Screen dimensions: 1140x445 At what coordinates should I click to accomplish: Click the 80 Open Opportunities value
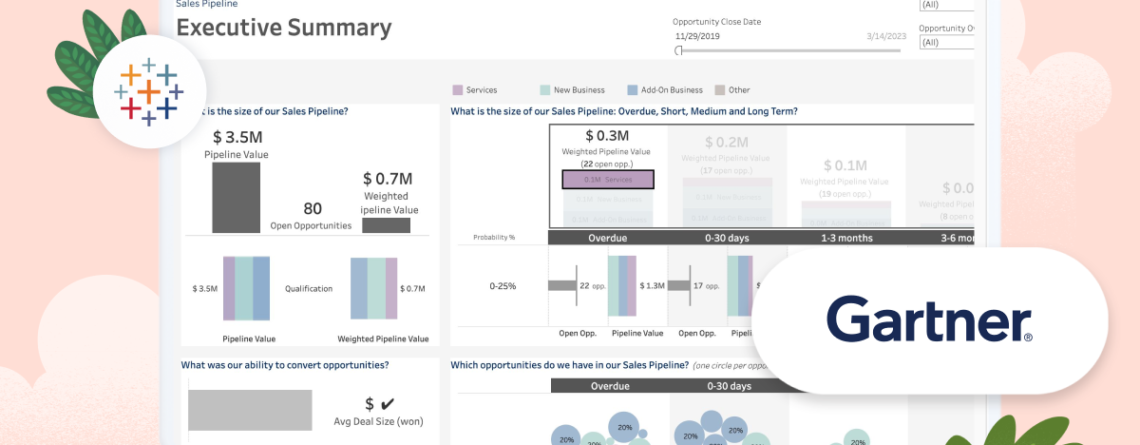point(313,209)
